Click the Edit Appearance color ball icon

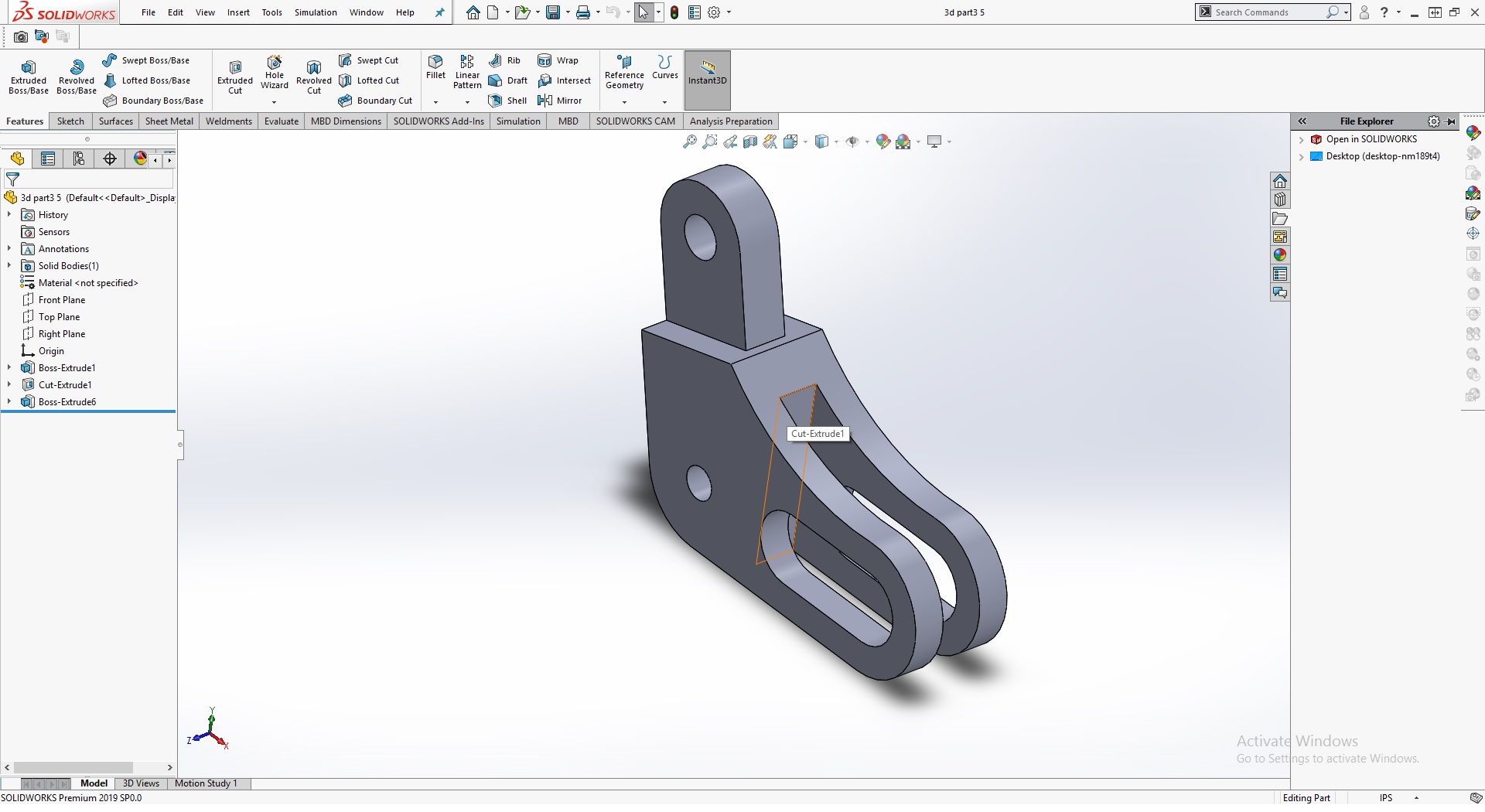point(882,142)
